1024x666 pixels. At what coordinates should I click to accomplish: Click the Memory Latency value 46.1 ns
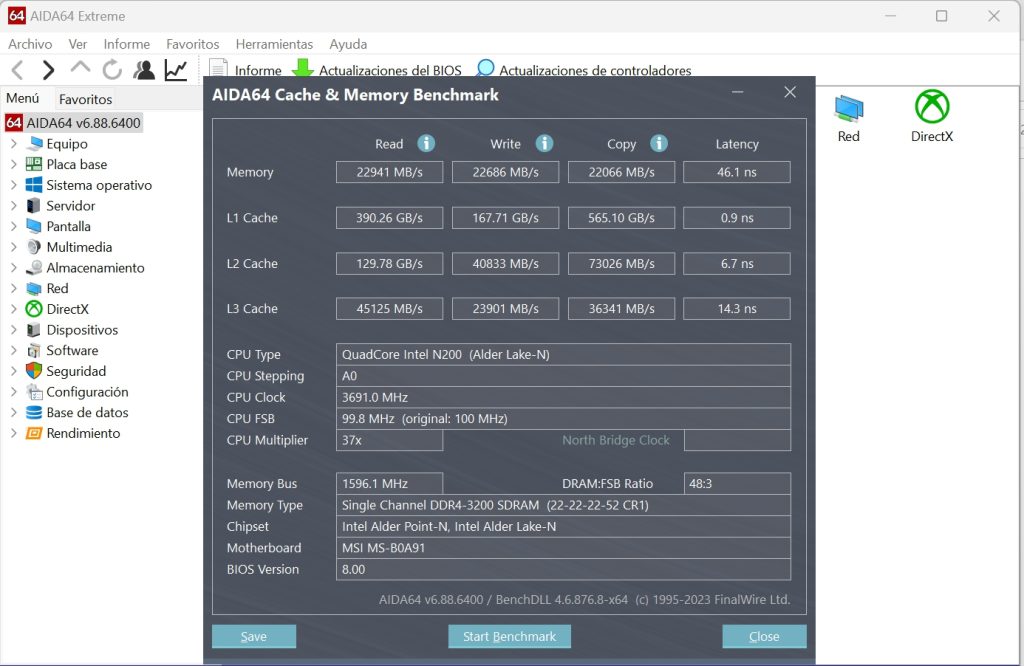(x=737, y=172)
